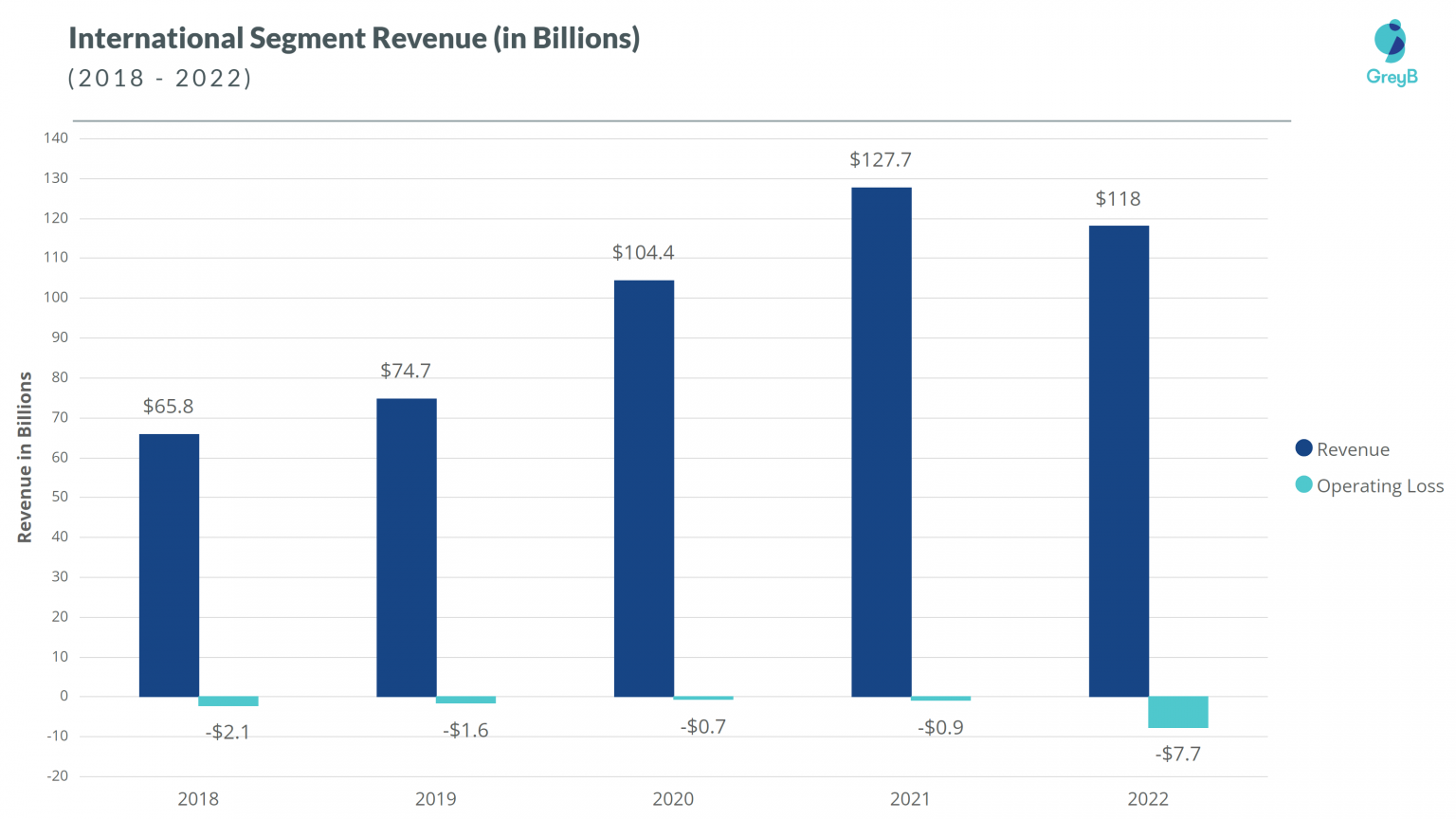Screen dimensions: 1456x819
Task: Click the GreyB logo icon
Action: pos(1392,43)
